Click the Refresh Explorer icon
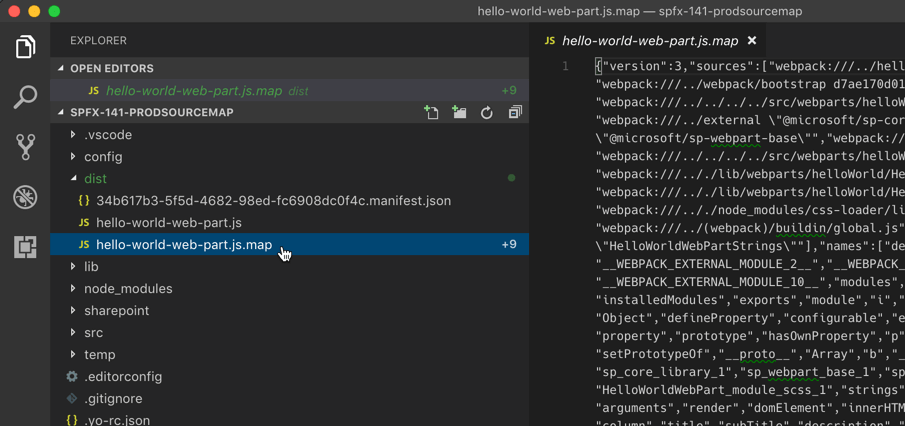Viewport: 905px width, 426px height. (x=487, y=113)
